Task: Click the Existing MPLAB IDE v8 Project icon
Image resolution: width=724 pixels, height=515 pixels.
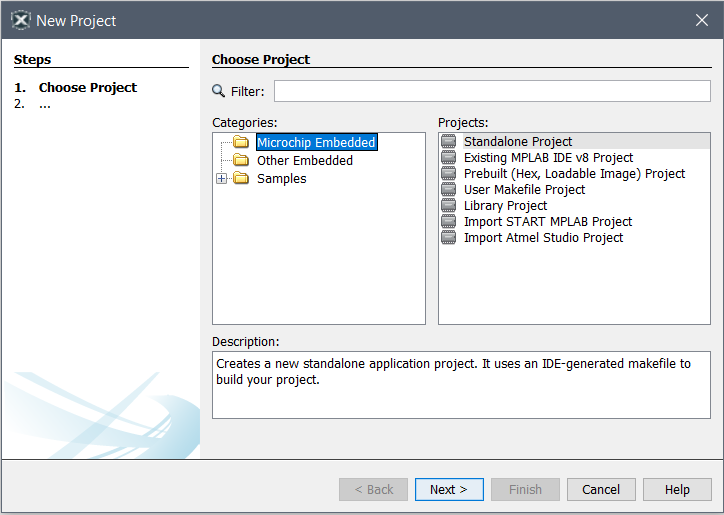Action: tap(449, 158)
